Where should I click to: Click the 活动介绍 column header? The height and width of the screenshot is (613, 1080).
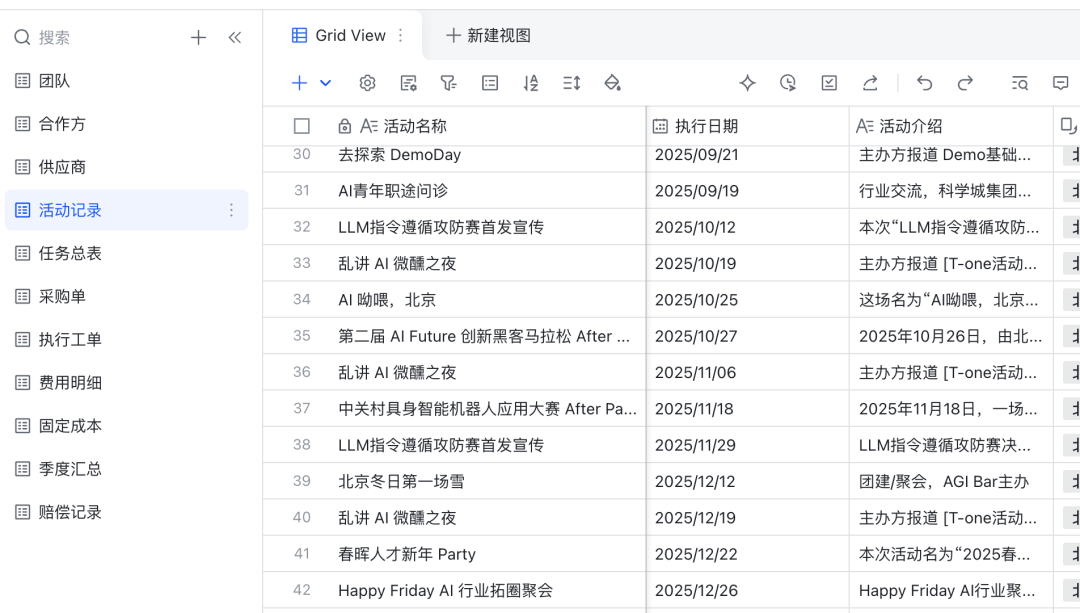point(951,126)
